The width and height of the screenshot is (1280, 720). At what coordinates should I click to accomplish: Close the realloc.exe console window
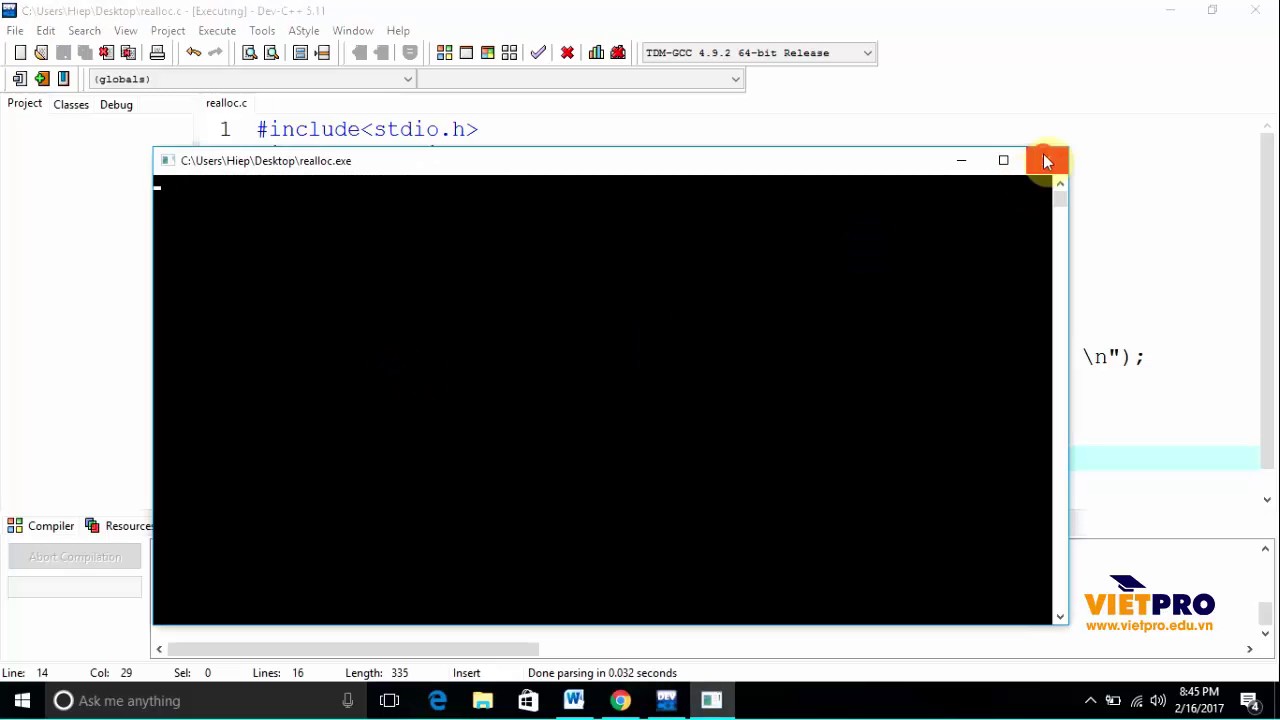1047,160
